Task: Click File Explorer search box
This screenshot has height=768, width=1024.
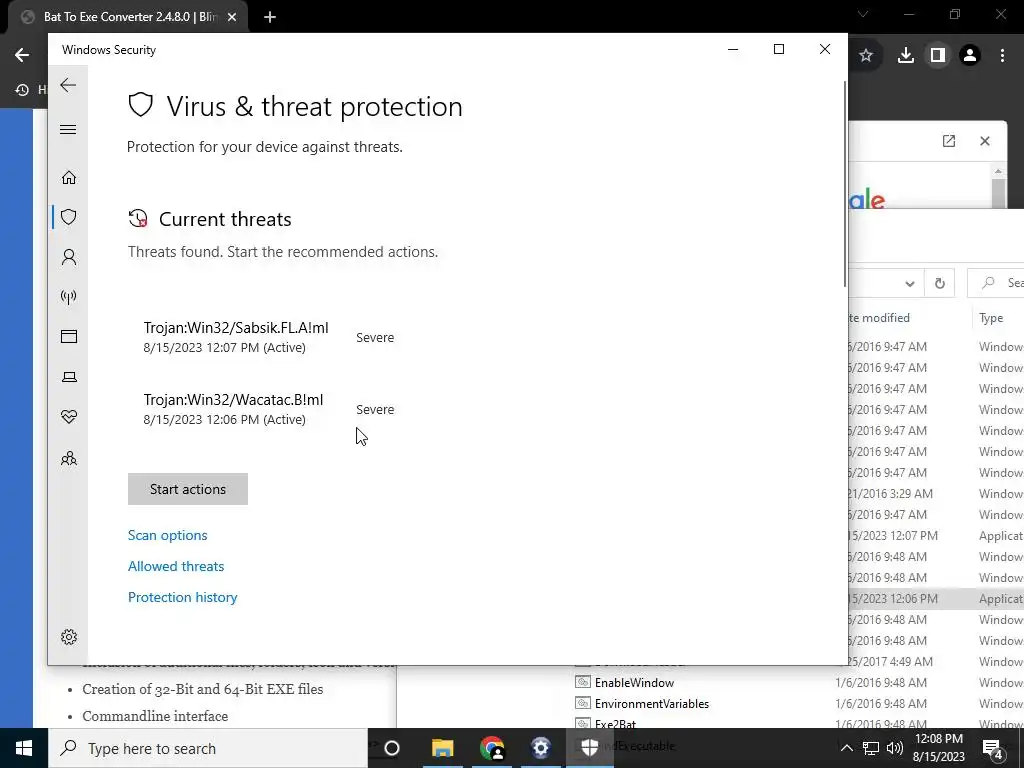Action: pos(995,283)
